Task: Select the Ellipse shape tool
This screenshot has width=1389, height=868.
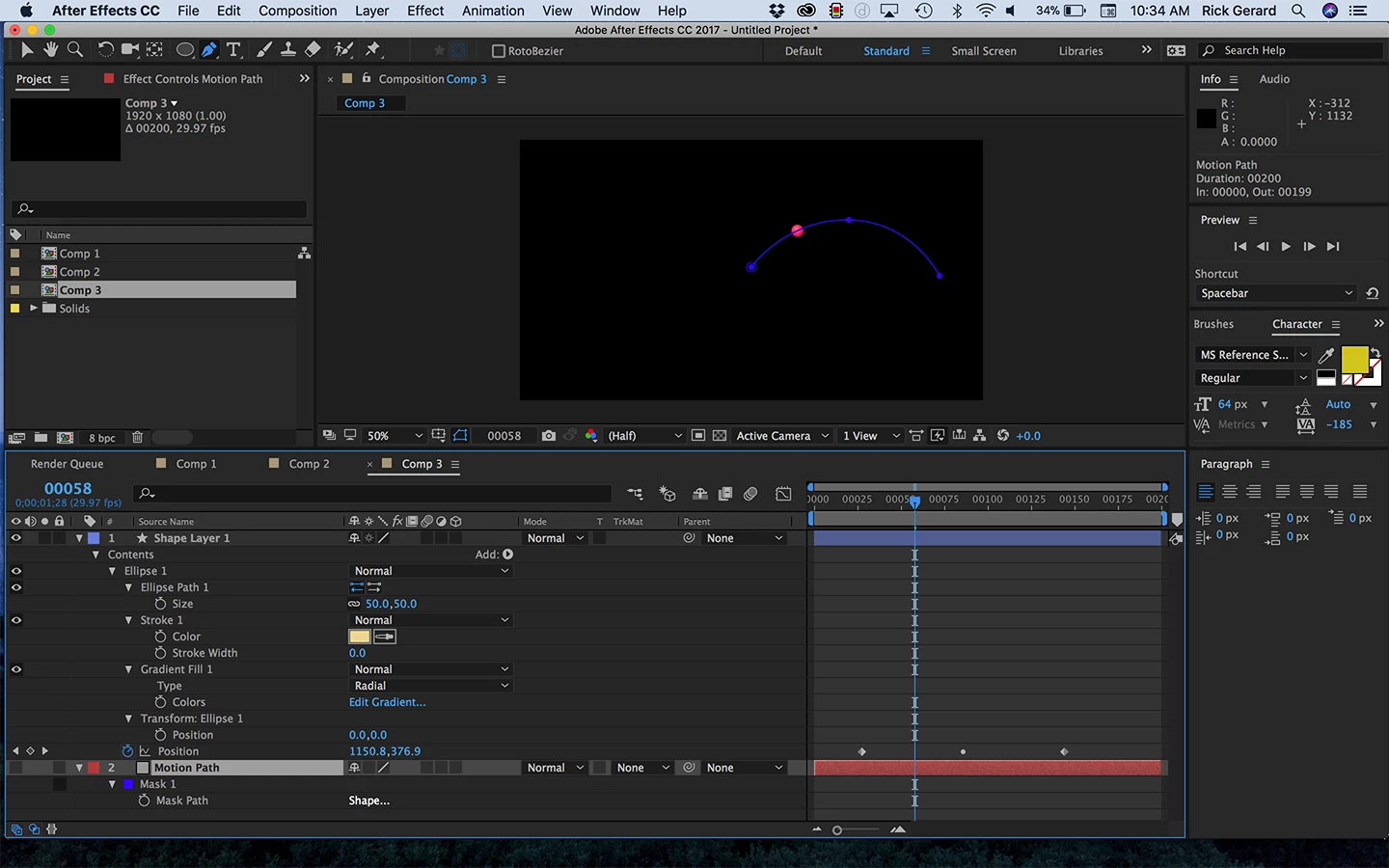Action: 184,50
